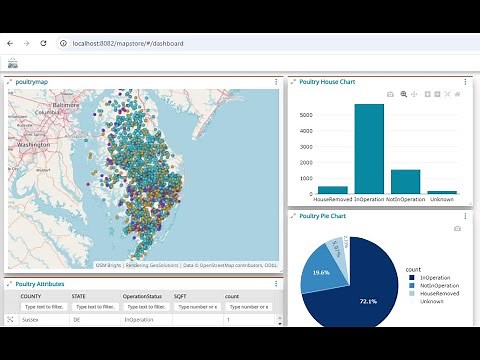Screen dimensions: 480x360
Task: Select the Sussex county cell
Action: (x=44, y=319)
